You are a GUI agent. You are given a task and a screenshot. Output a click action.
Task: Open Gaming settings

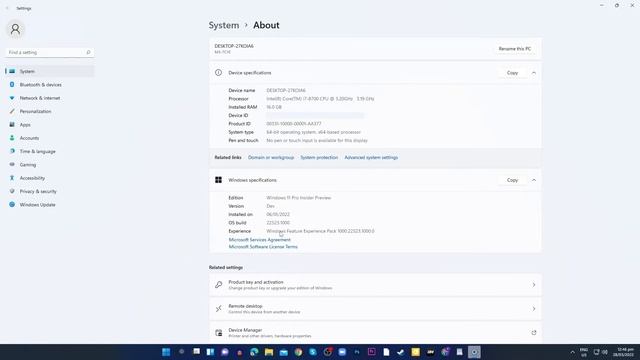[x=49, y=164]
